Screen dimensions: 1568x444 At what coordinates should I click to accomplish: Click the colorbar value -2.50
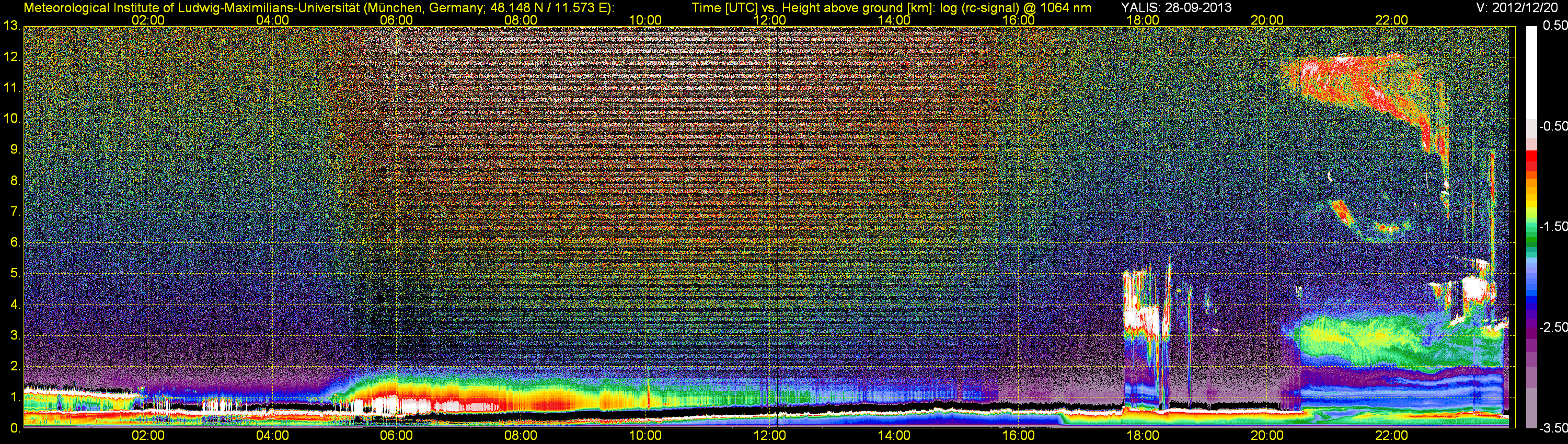pos(1553,327)
